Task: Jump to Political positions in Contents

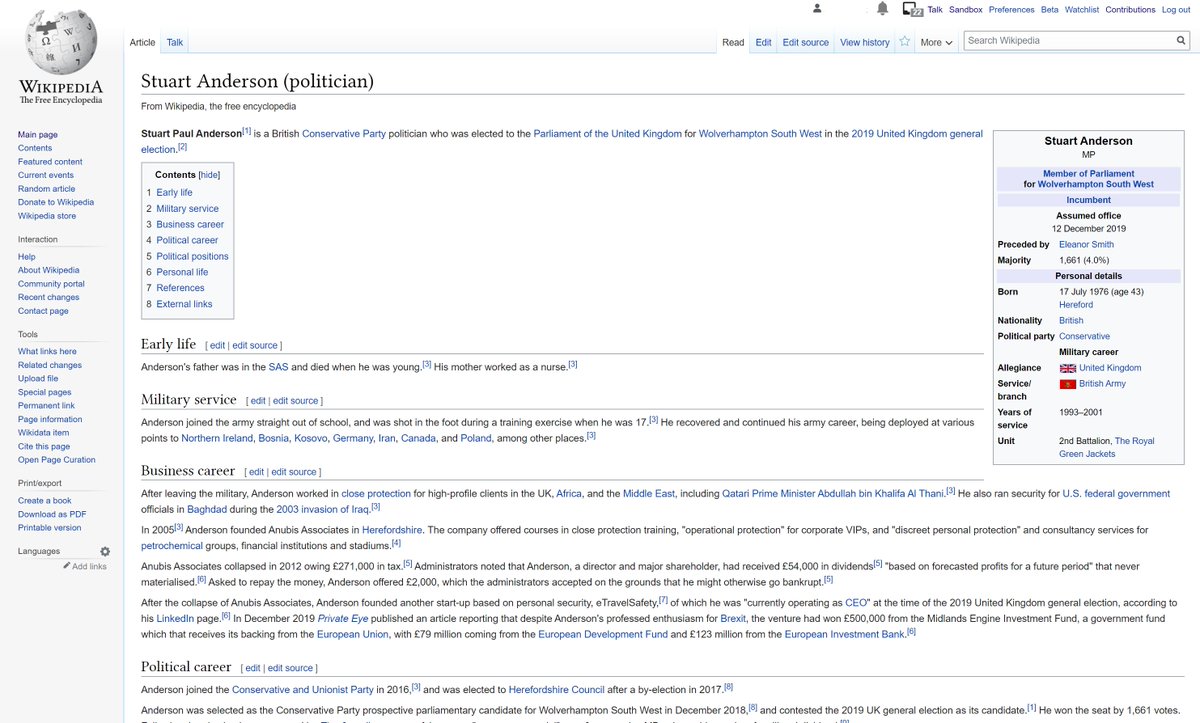Action: point(192,256)
